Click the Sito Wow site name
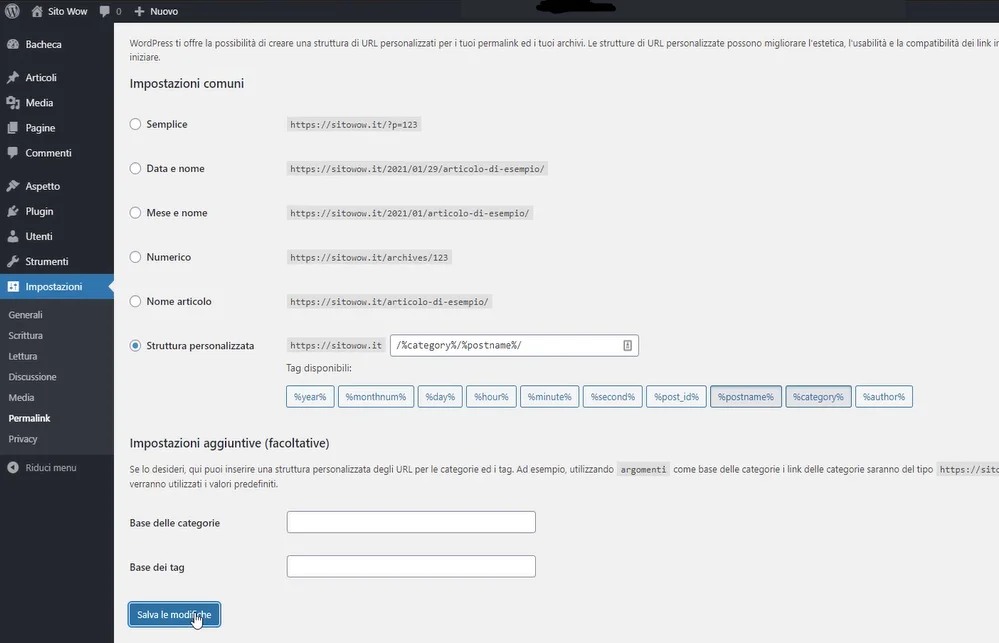The height and width of the screenshot is (643, 999). pyautogui.click(x=68, y=11)
